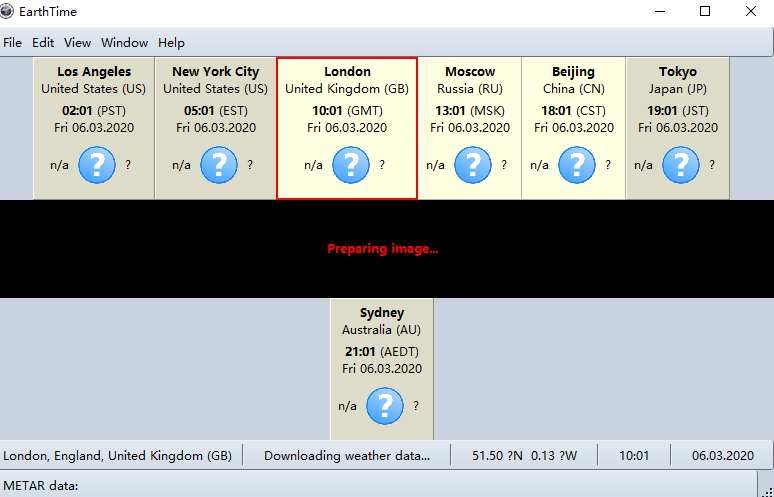Viewport: 774px width, 497px height.
Task: Click Tokyo unknown weather icon
Action: click(x=681, y=165)
